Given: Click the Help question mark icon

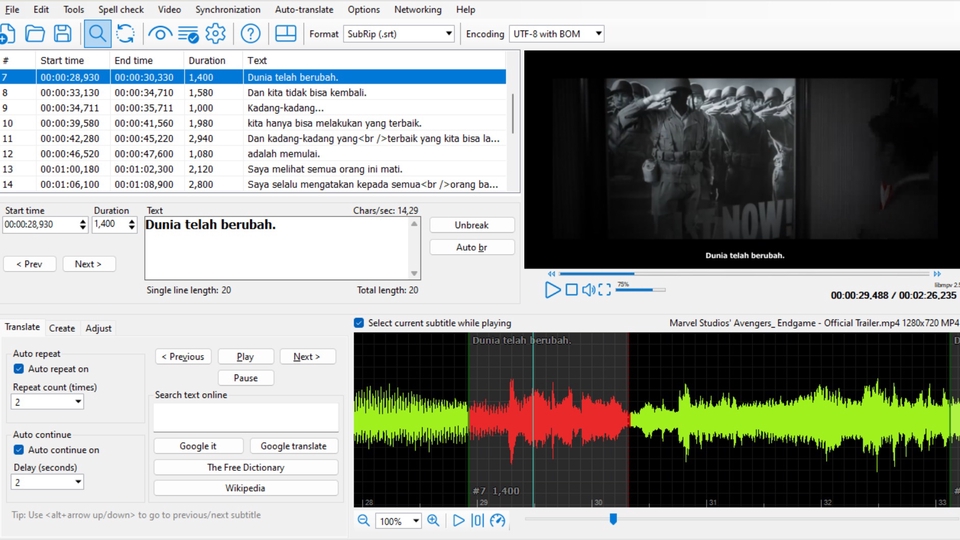Looking at the screenshot, I should click(x=250, y=34).
